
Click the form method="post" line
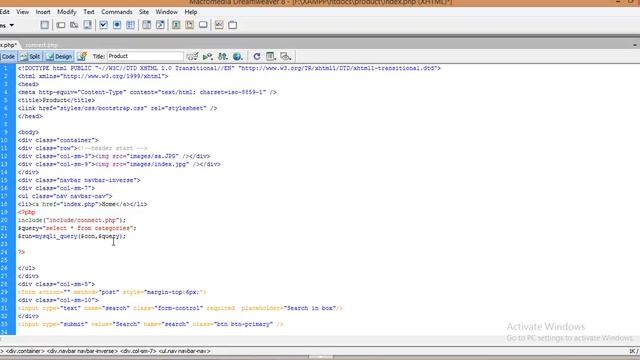[x=112, y=292]
